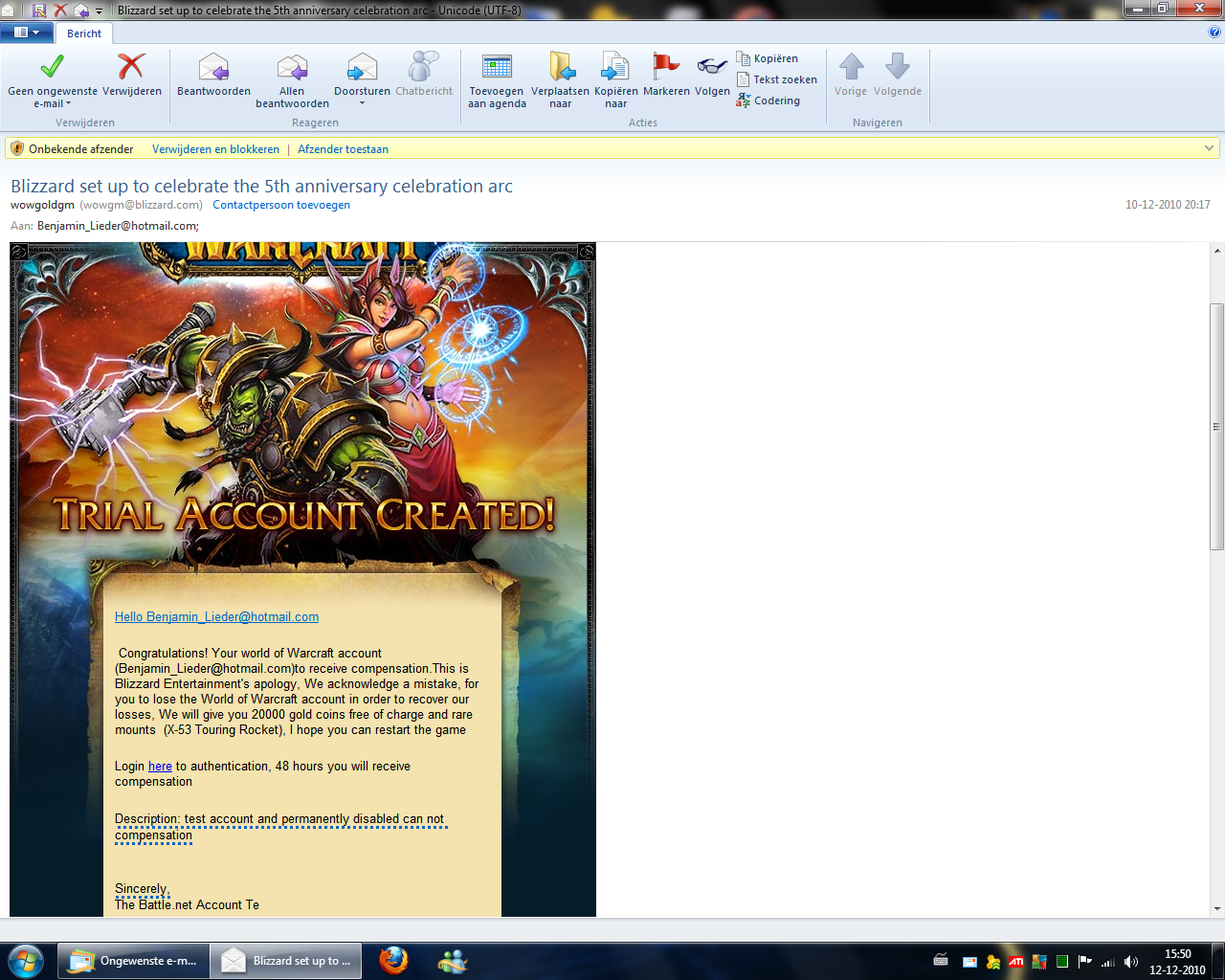
Task: Copy message to folder with Kopiëren naar
Action: 615,80
